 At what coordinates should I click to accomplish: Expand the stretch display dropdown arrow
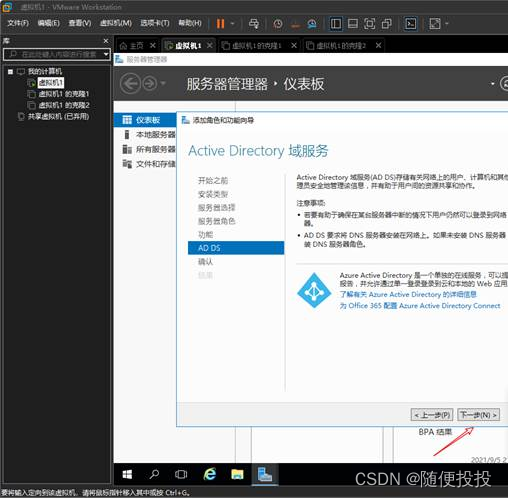(x=447, y=24)
